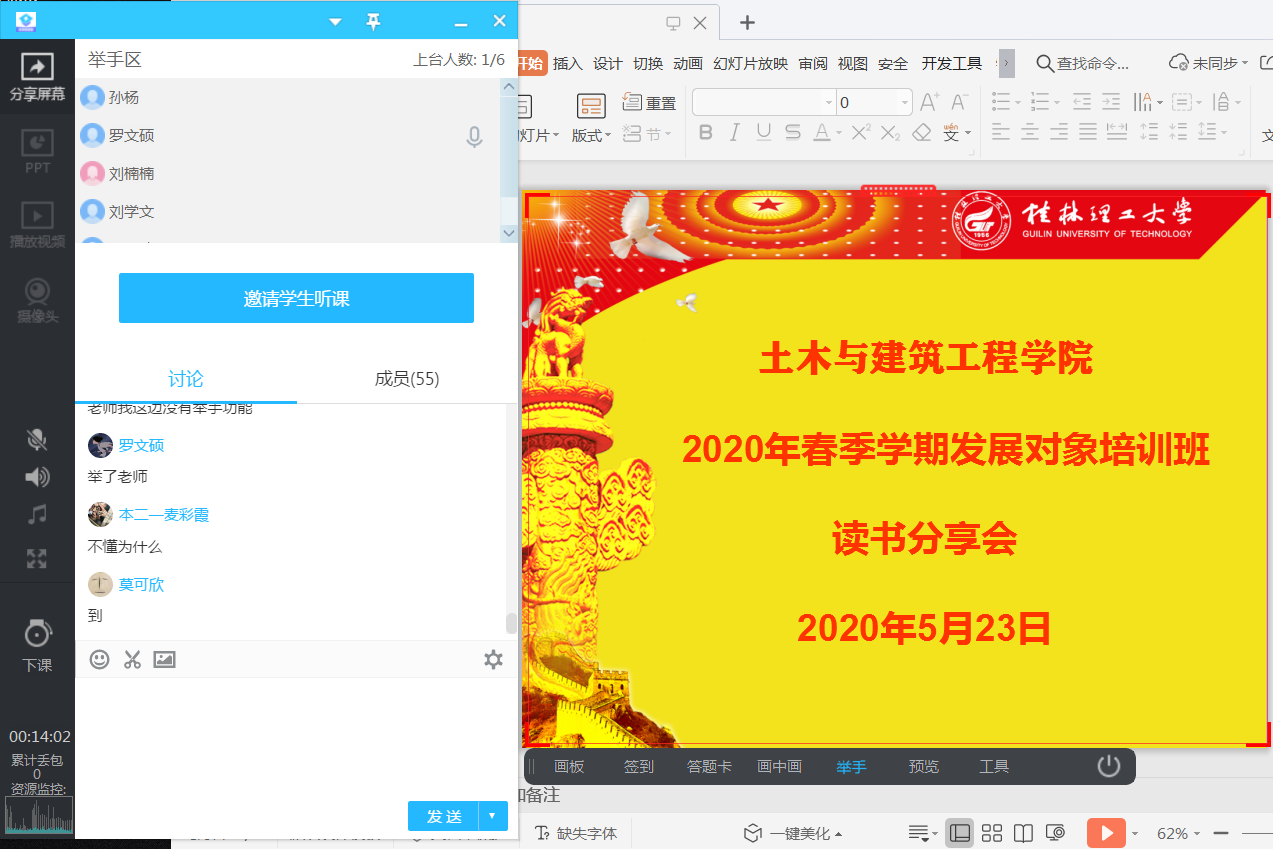Click the background music note icon

tap(37, 515)
